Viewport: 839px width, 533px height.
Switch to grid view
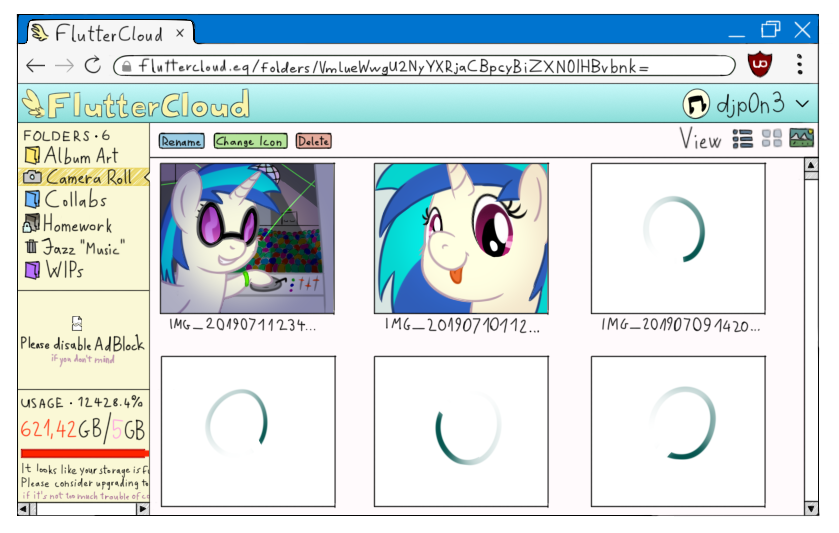click(x=772, y=138)
